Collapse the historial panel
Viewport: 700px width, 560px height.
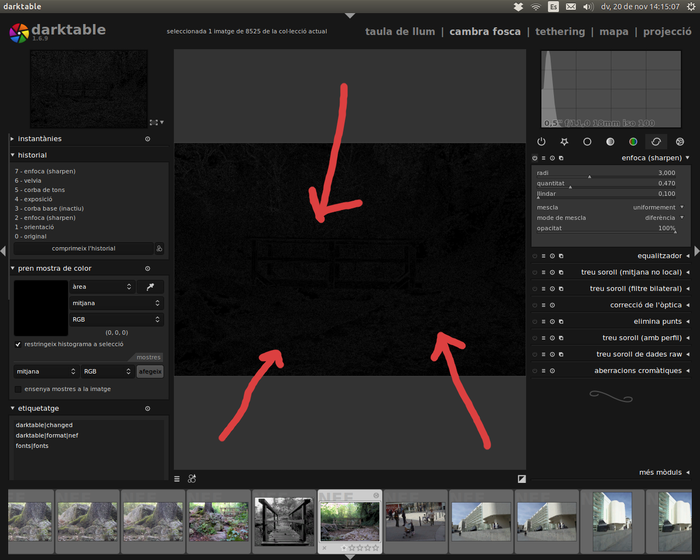click(x=12, y=155)
